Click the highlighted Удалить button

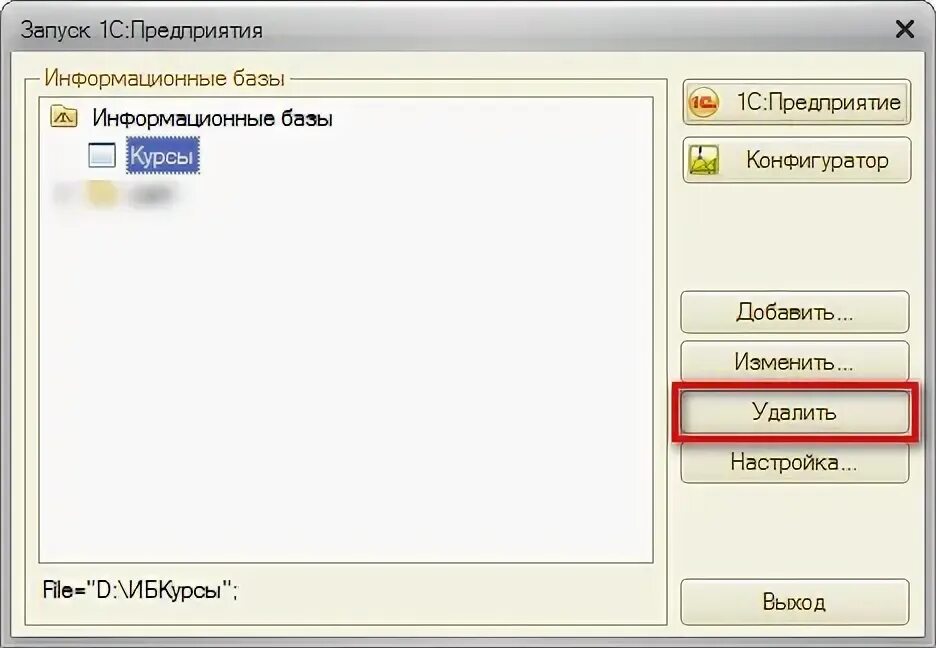click(x=795, y=412)
